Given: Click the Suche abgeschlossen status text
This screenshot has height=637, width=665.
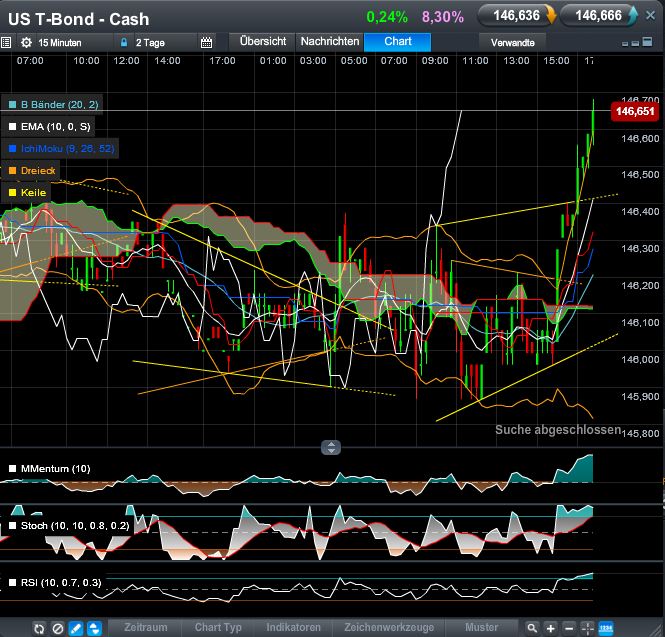Looking at the screenshot, I should (x=558, y=430).
